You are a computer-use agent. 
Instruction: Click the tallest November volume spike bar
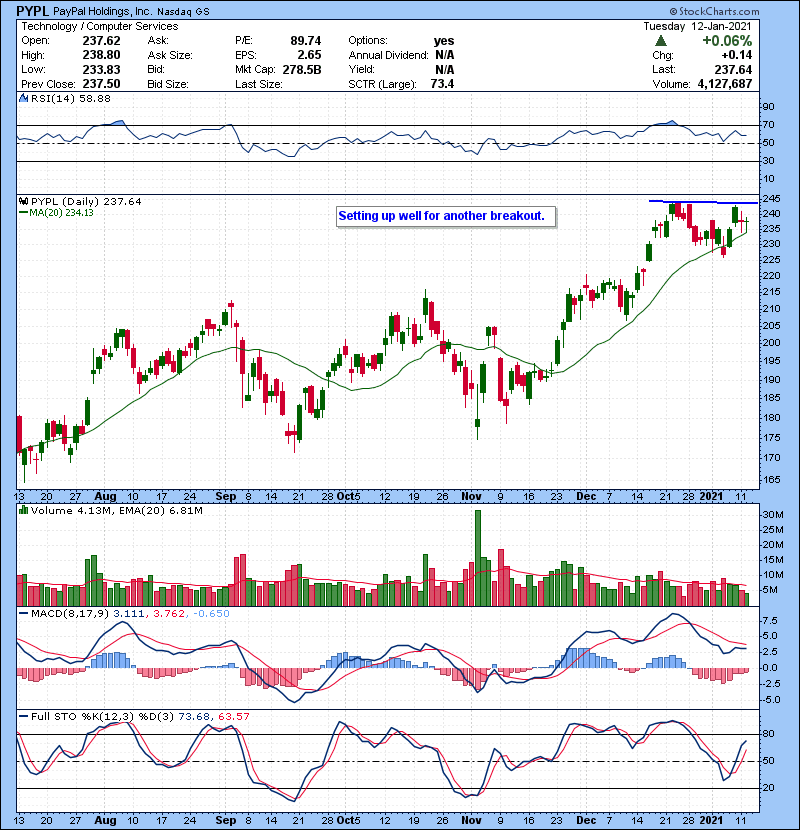coord(478,558)
